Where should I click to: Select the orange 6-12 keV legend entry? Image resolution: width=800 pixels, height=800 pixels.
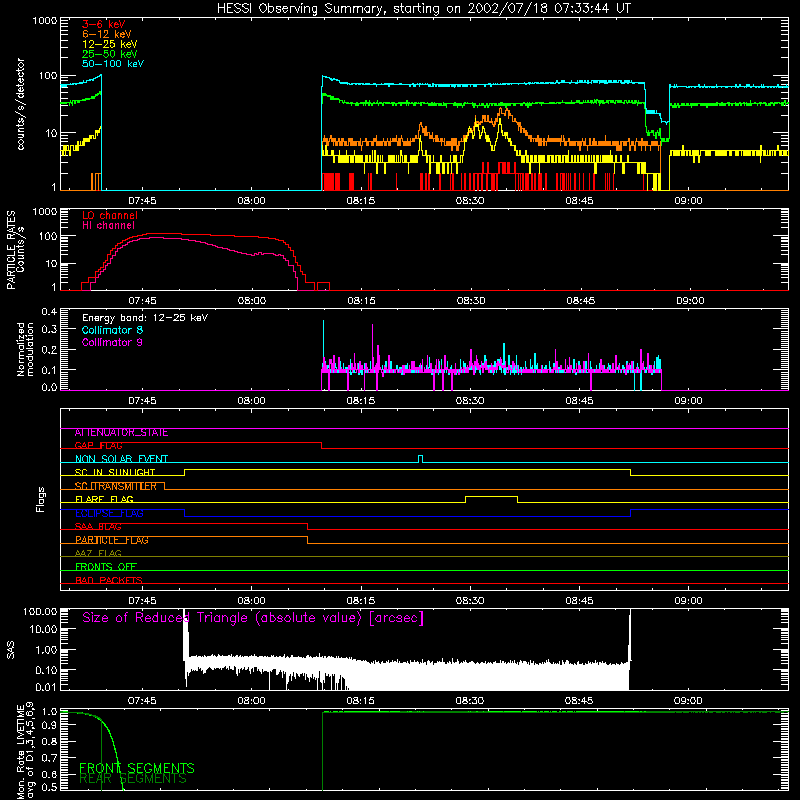(x=107, y=34)
